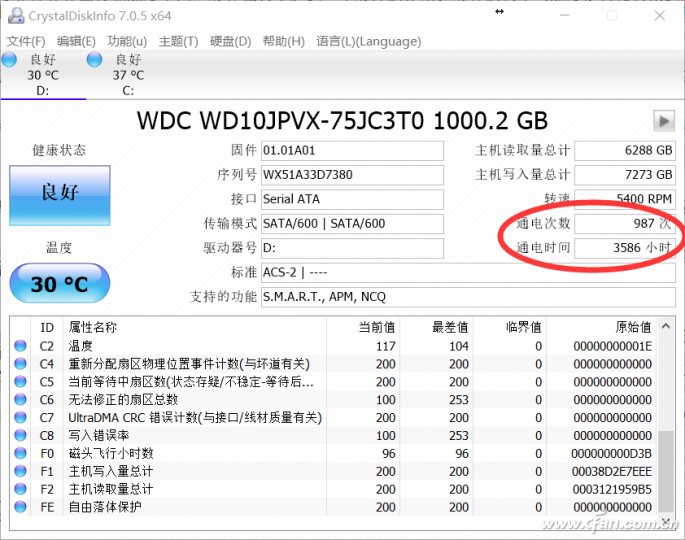Image resolution: width=685 pixels, height=540 pixels.
Task: Click raw value 000000000D3B
Action: click(x=612, y=454)
